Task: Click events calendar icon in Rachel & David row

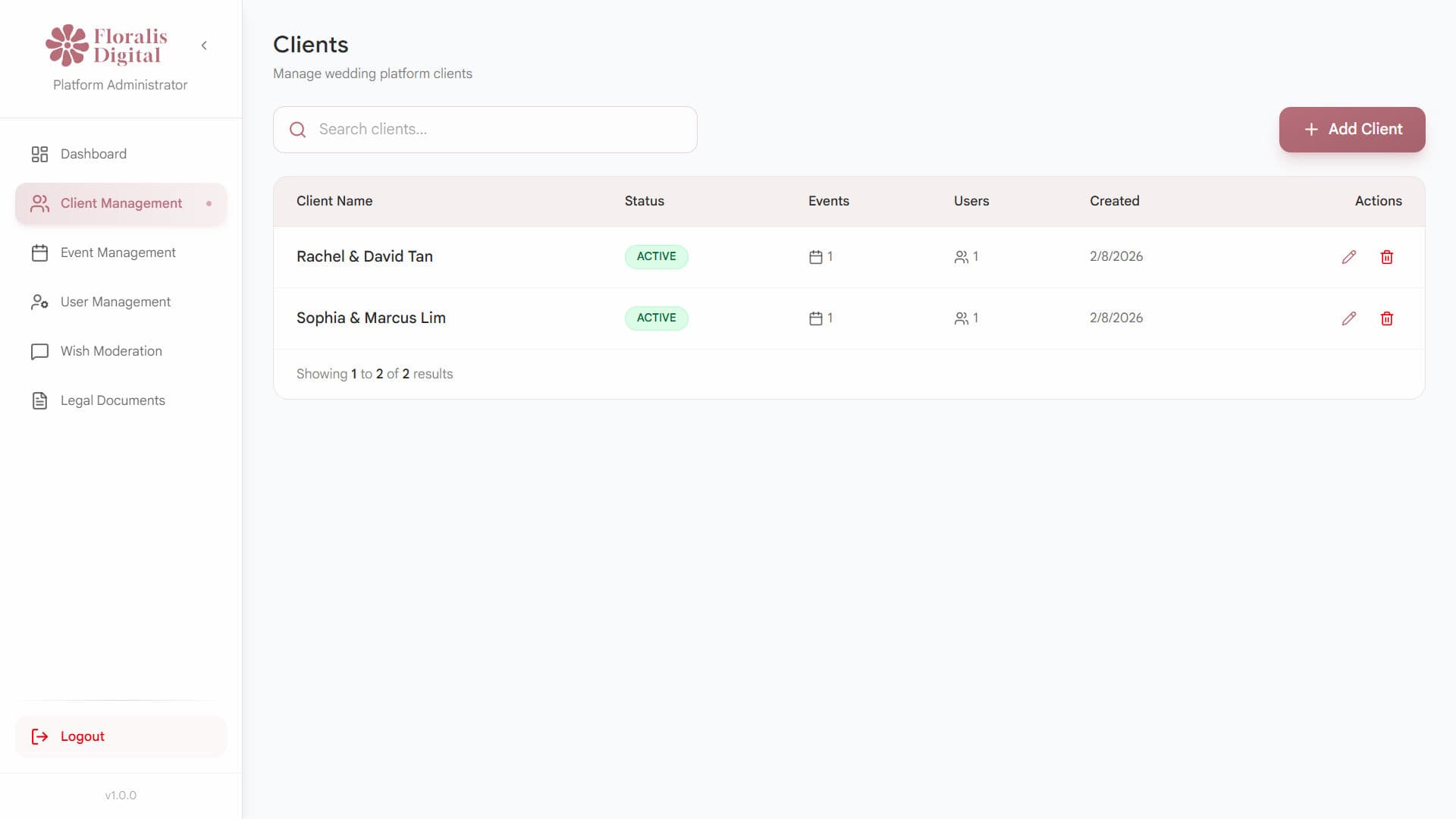Action: point(816,257)
